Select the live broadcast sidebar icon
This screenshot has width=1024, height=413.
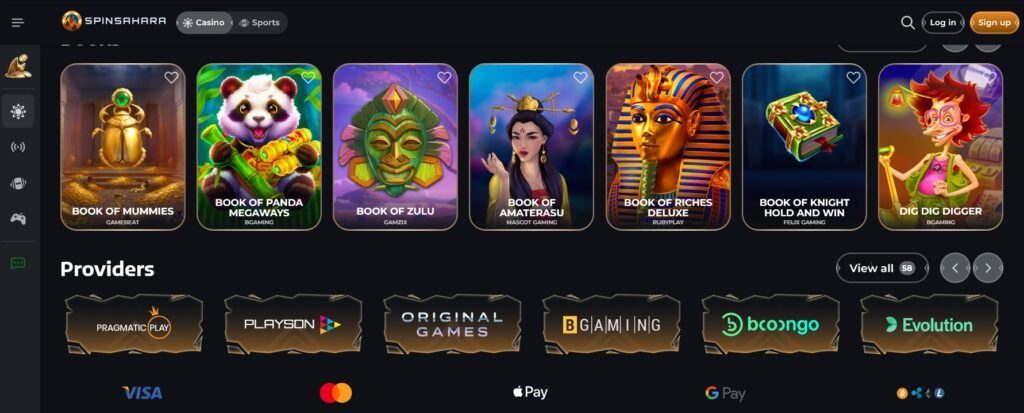pos(18,147)
